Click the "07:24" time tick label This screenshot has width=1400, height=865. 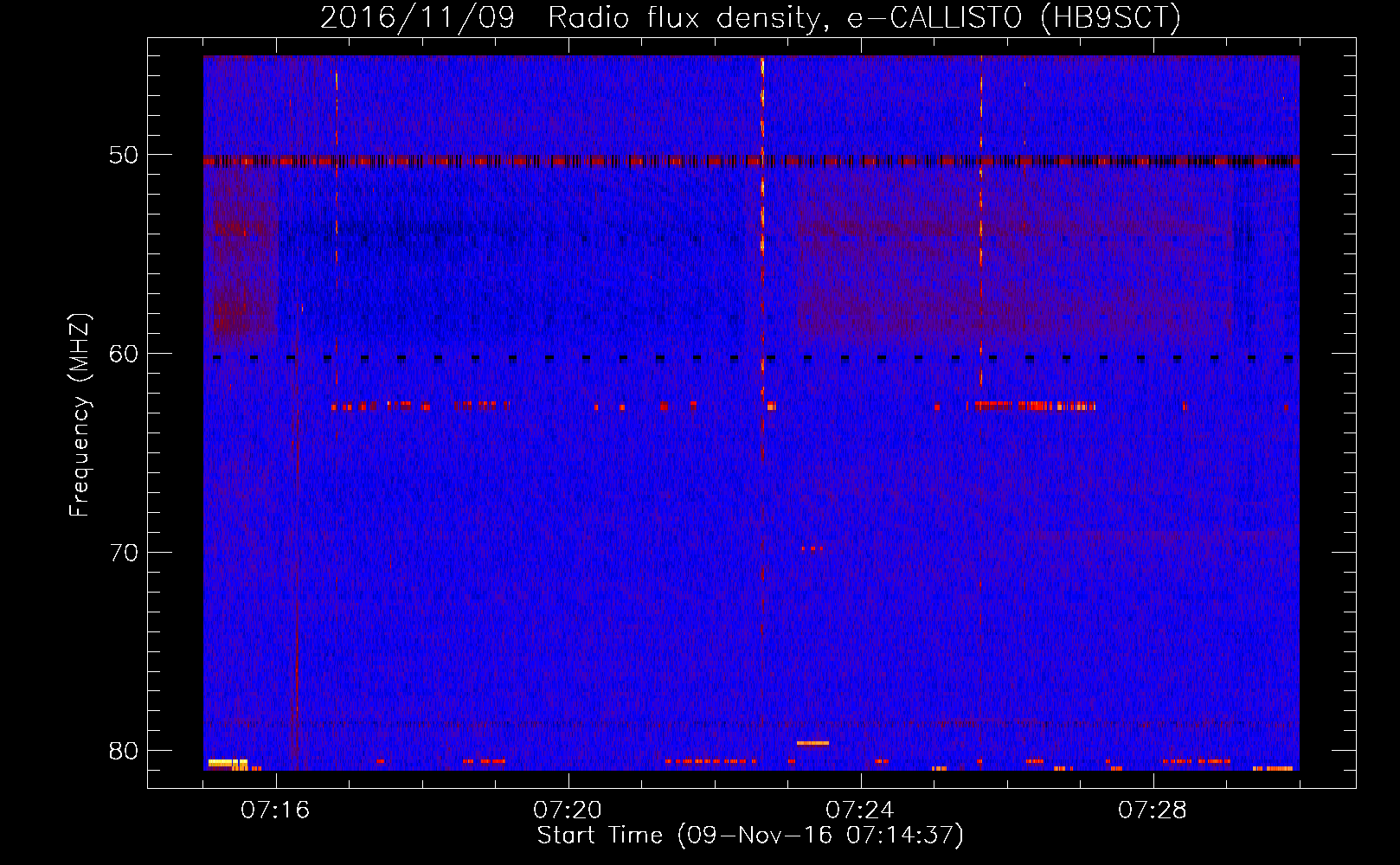coord(860,810)
